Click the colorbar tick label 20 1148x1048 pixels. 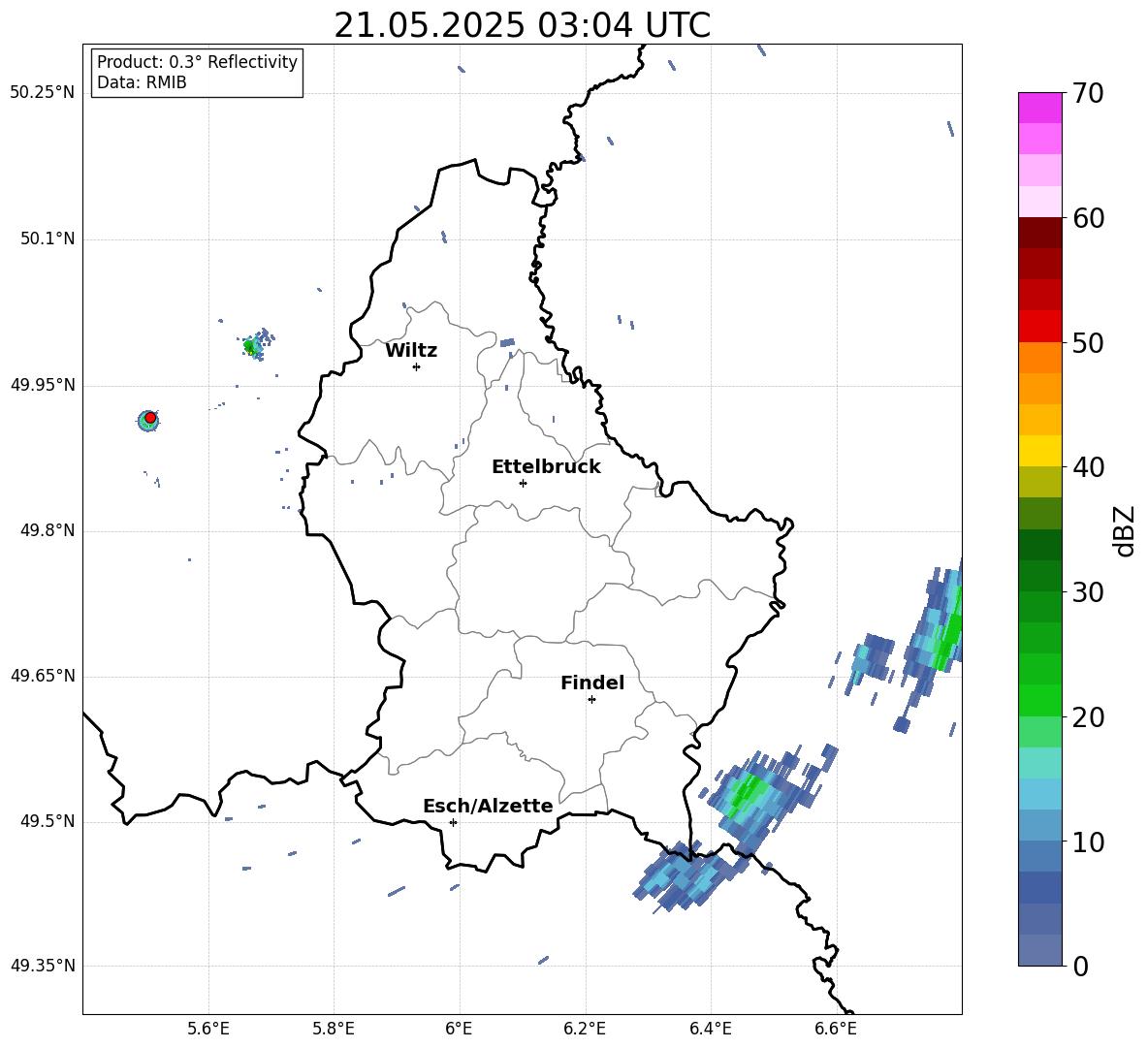pos(1088,717)
